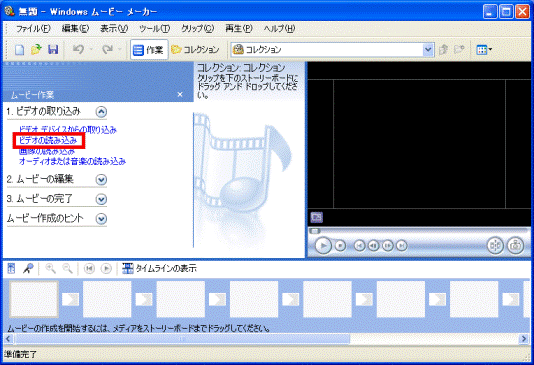Toggle the 作業 tasks pane button
The height and width of the screenshot is (365, 534).
149,50
